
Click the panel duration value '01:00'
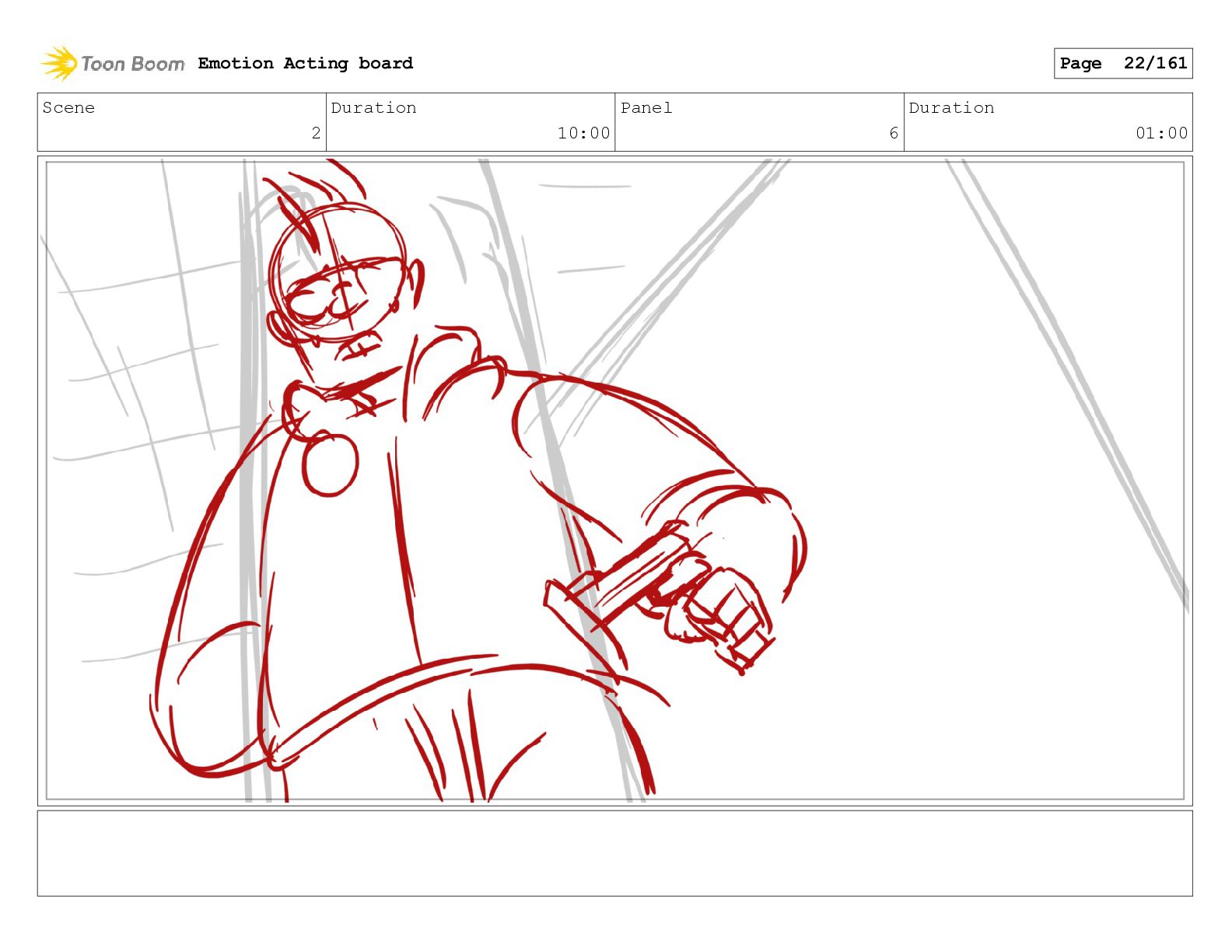tap(1161, 133)
